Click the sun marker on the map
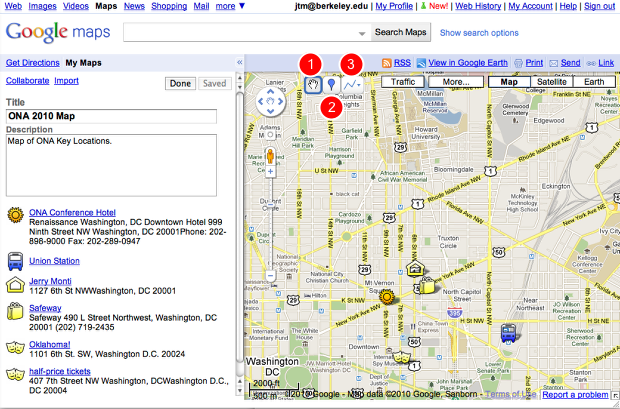The height and width of the screenshot is (409, 620). tap(387, 296)
